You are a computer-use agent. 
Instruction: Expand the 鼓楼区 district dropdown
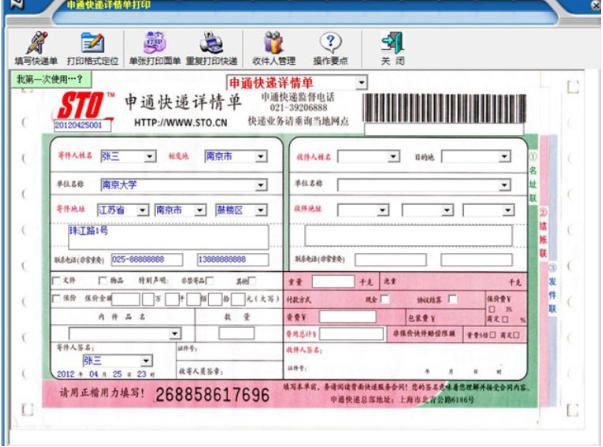[261, 210]
